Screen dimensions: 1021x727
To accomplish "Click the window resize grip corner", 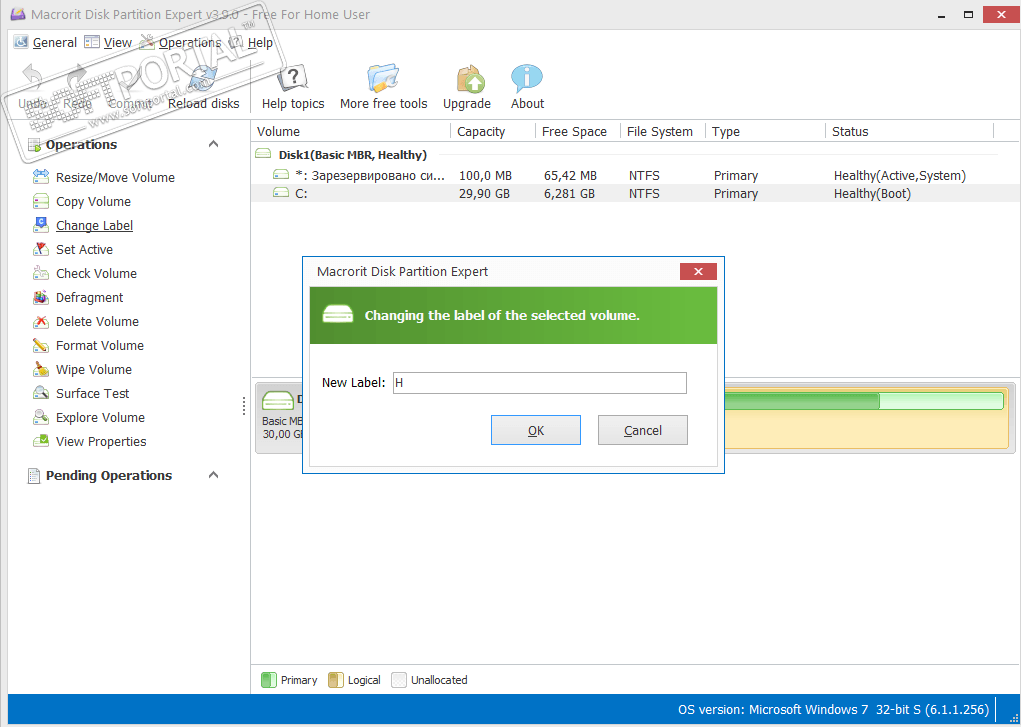I will coord(1013,719).
